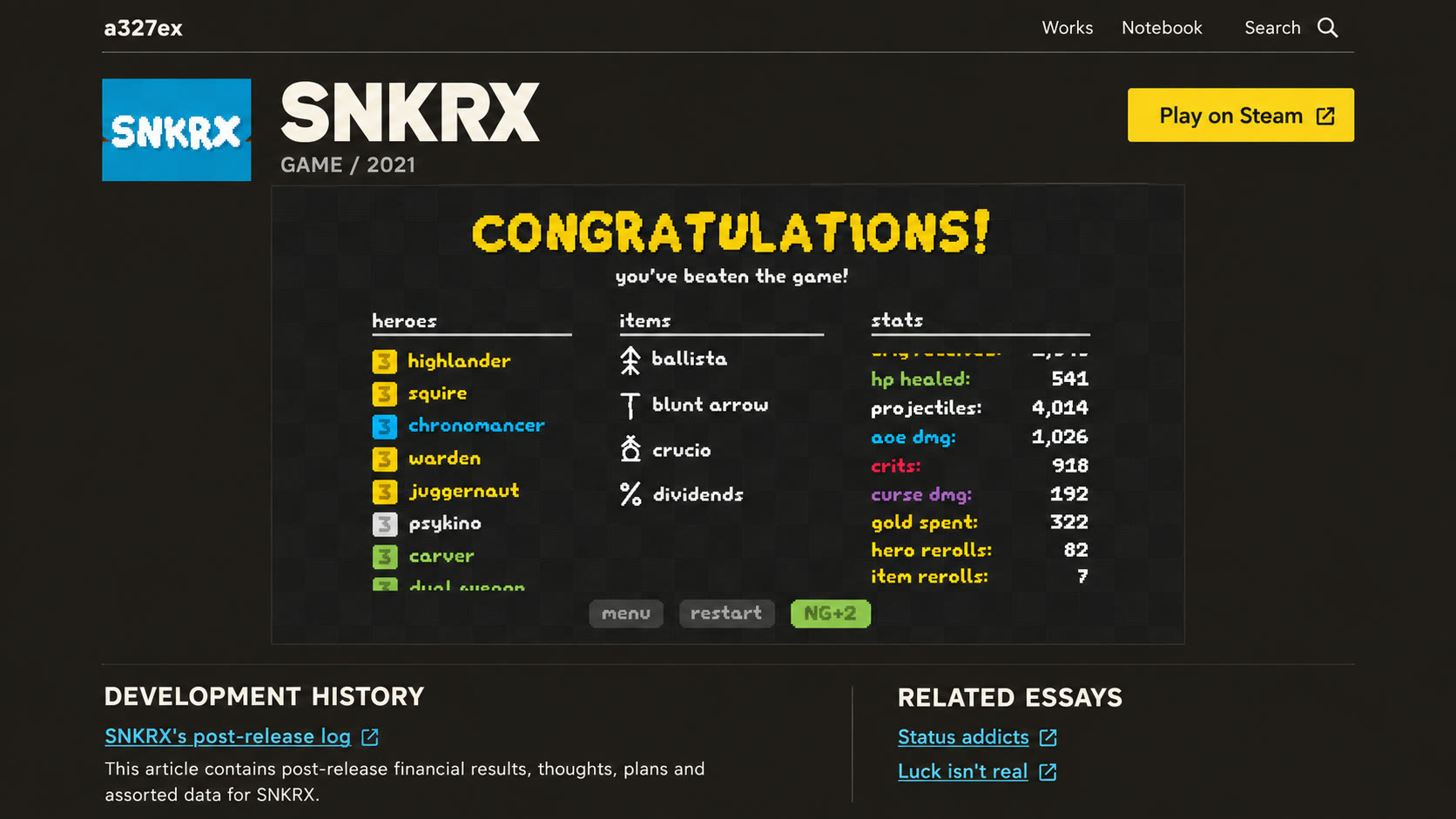
Task: Click the green NG+2 button
Action: (x=831, y=614)
